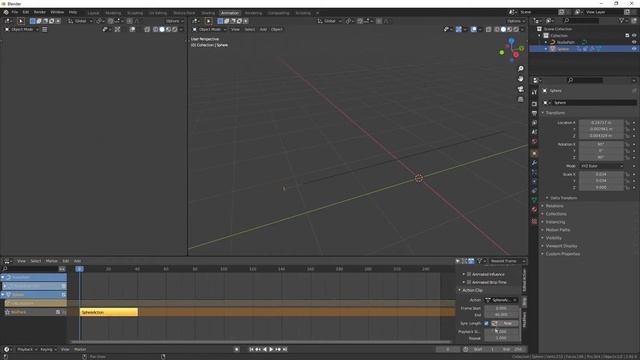The height and width of the screenshot is (360, 640).
Task: Click the pan hand icon in viewport
Action: [x=520, y=79]
